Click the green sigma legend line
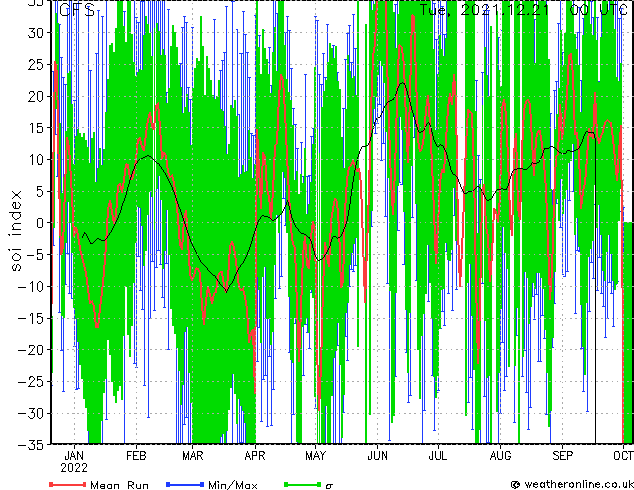634x490 pixels. tap(303, 484)
